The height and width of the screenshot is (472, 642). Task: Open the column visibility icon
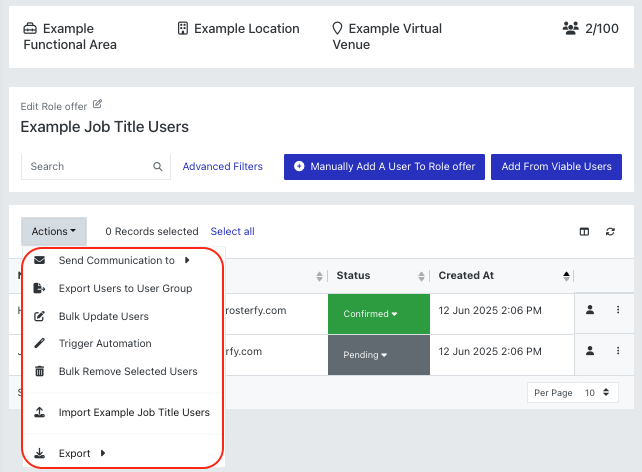tap(584, 232)
